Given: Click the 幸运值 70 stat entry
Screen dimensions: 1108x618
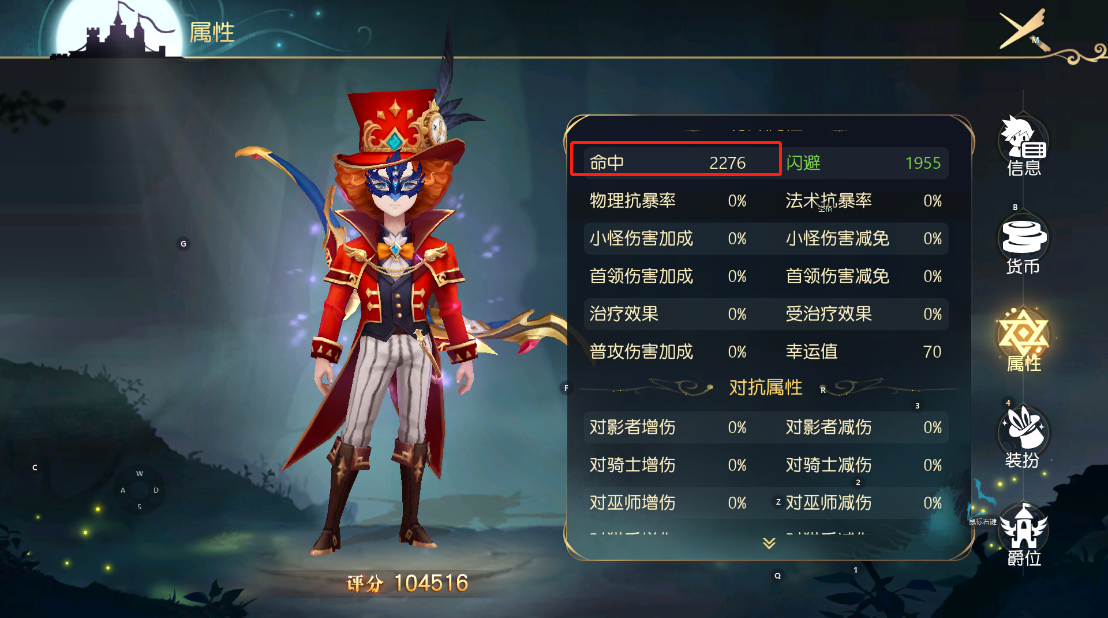Looking at the screenshot, I should pos(864,352).
